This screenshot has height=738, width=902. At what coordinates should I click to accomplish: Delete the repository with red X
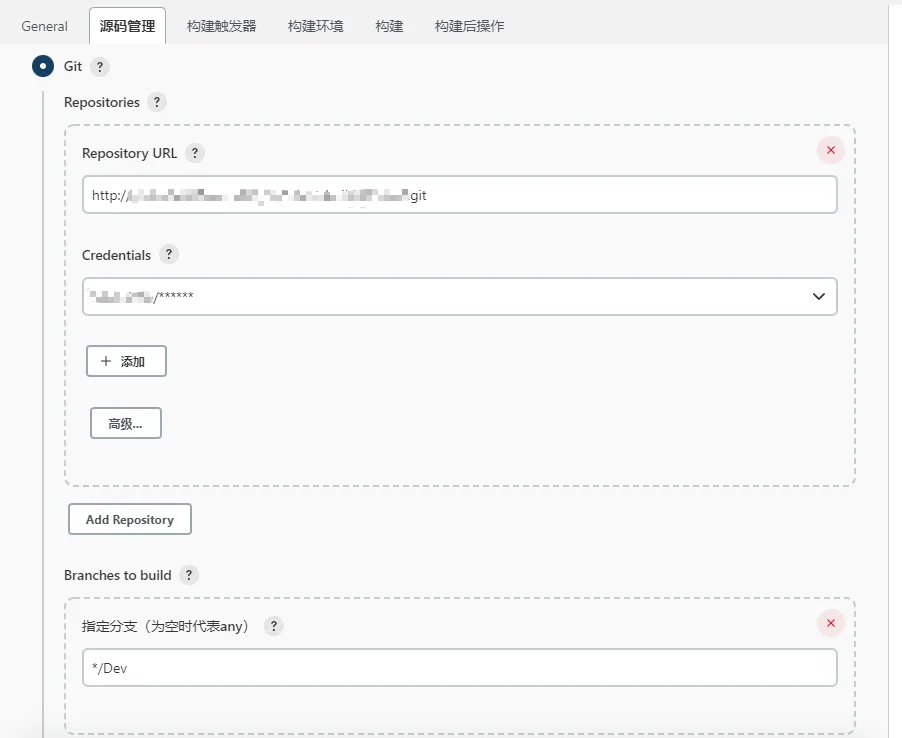830,150
